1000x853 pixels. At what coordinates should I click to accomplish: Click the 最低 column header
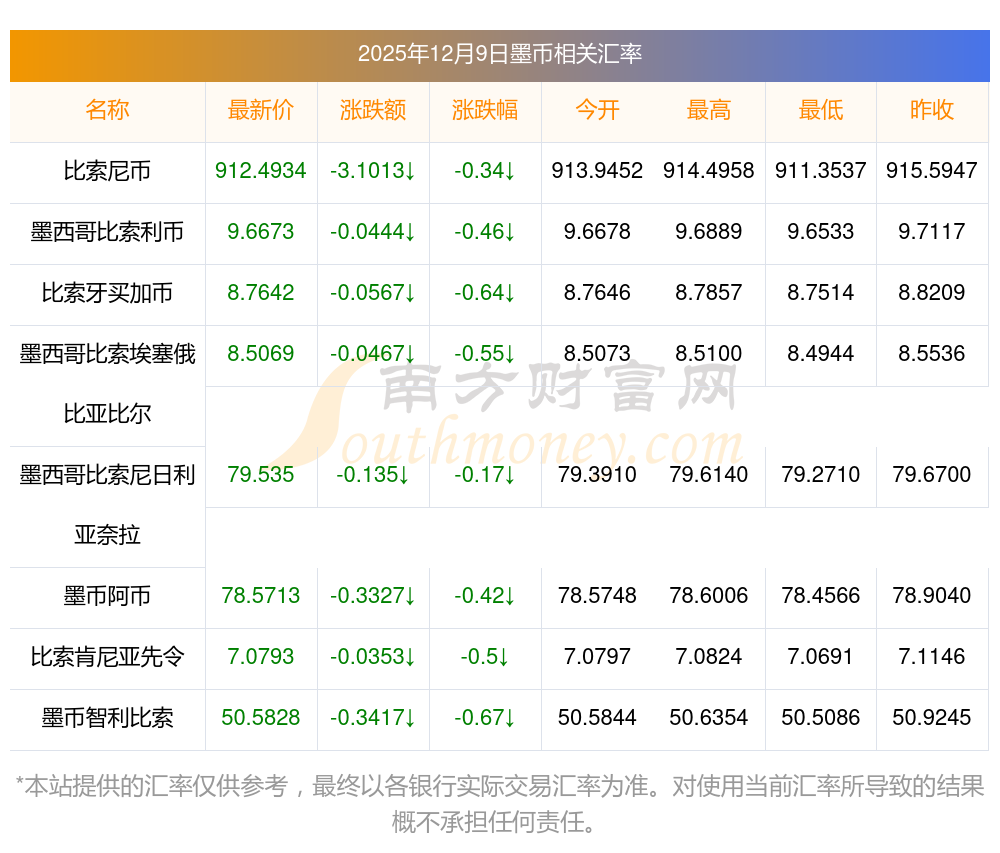click(x=821, y=110)
